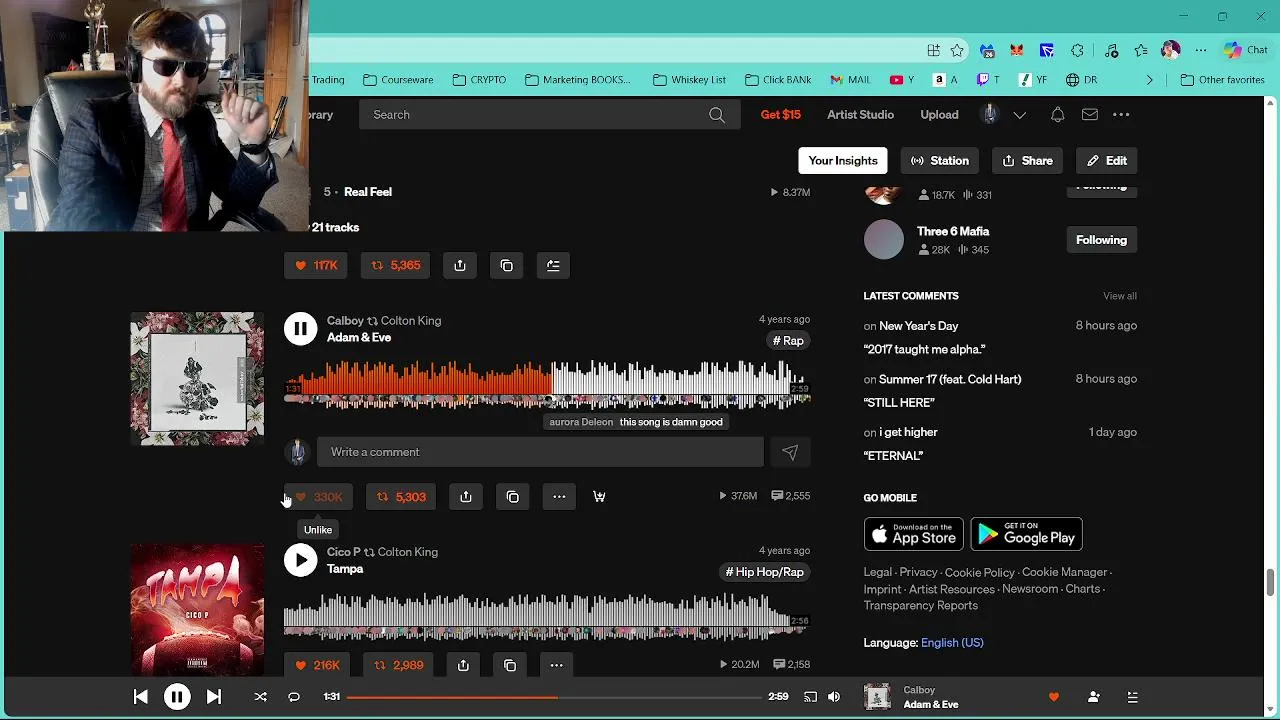Unlike current track via player bar heart
The image size is (1280, 720).
point(1053,697)
